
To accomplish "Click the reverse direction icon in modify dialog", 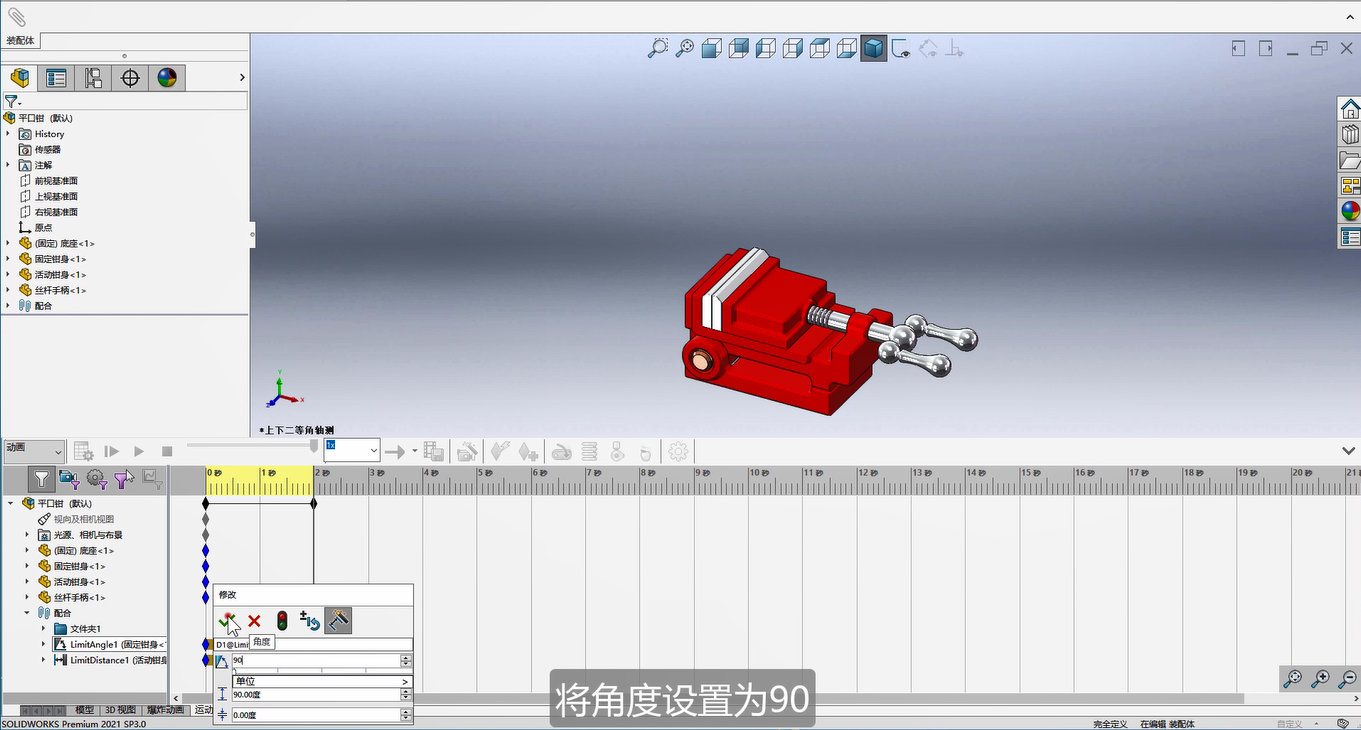I will [x=309, y=621].
